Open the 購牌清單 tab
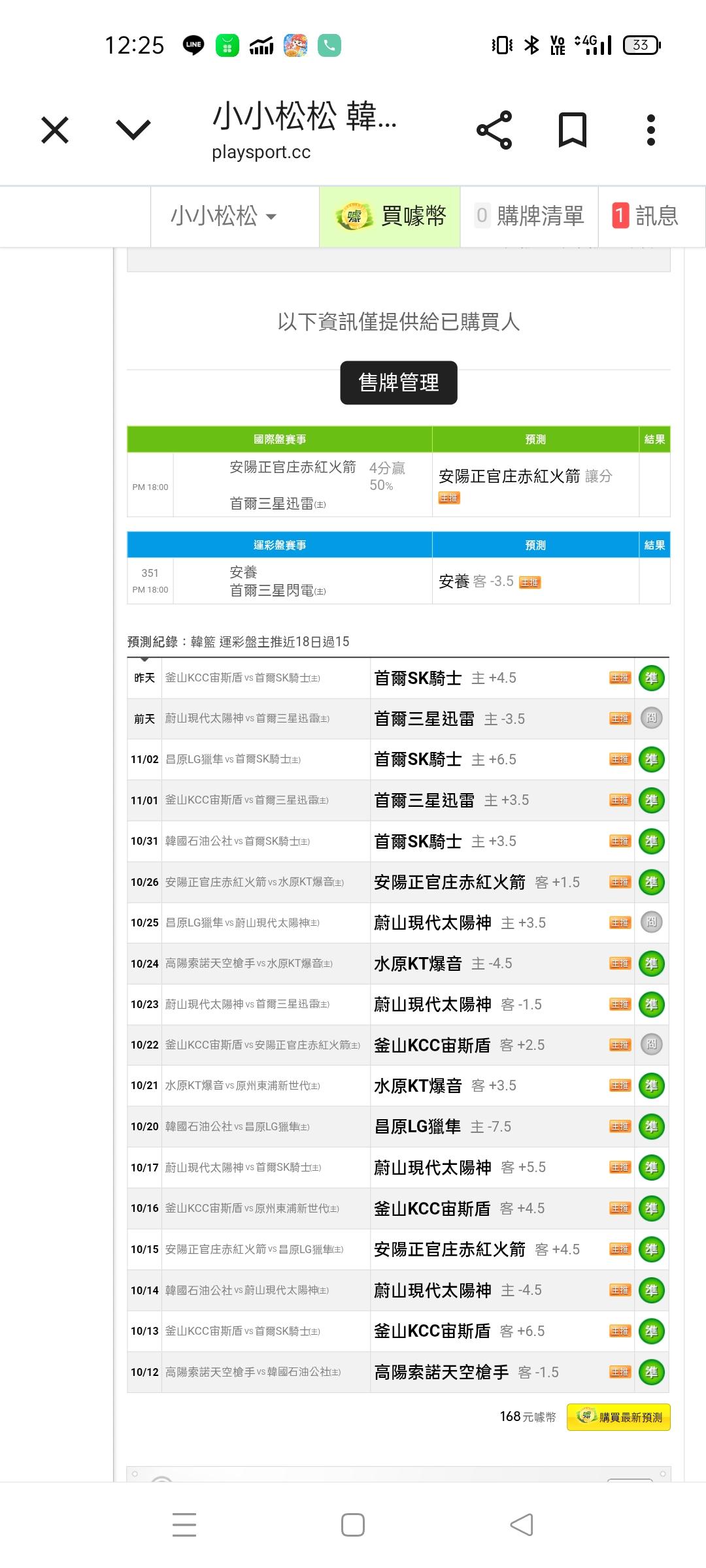The width and height of the screenshot is (706, 1568). 529,216
